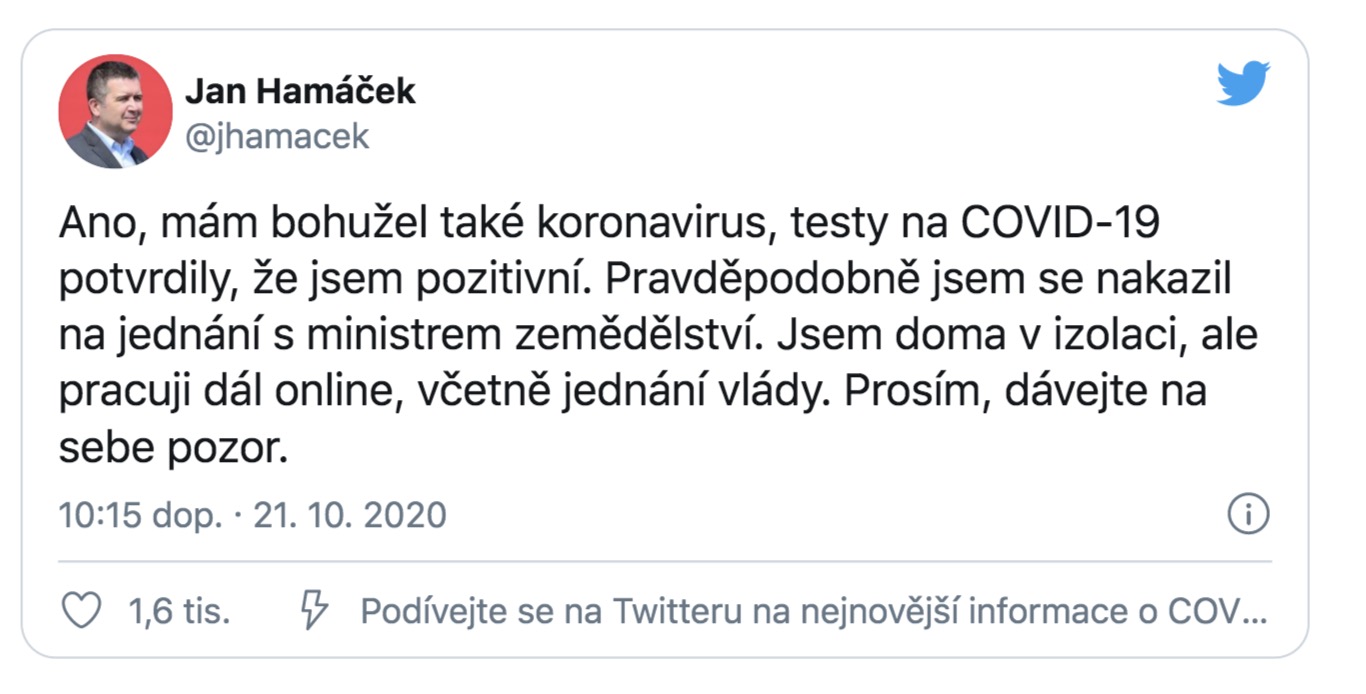Screen dimensions: 1366x694
Task: Click Jan Hamáček's profile avatar photo
Action: [116, 111]
